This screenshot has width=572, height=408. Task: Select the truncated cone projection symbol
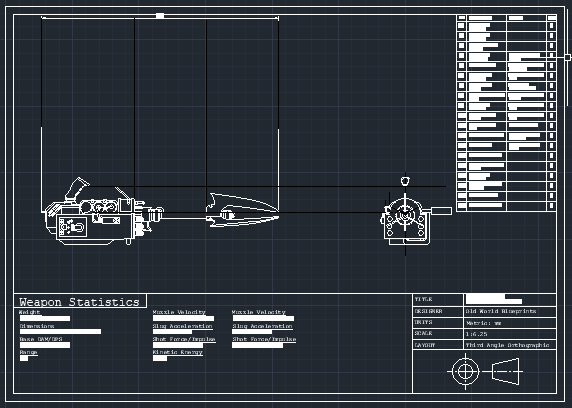tap(505, 372)
